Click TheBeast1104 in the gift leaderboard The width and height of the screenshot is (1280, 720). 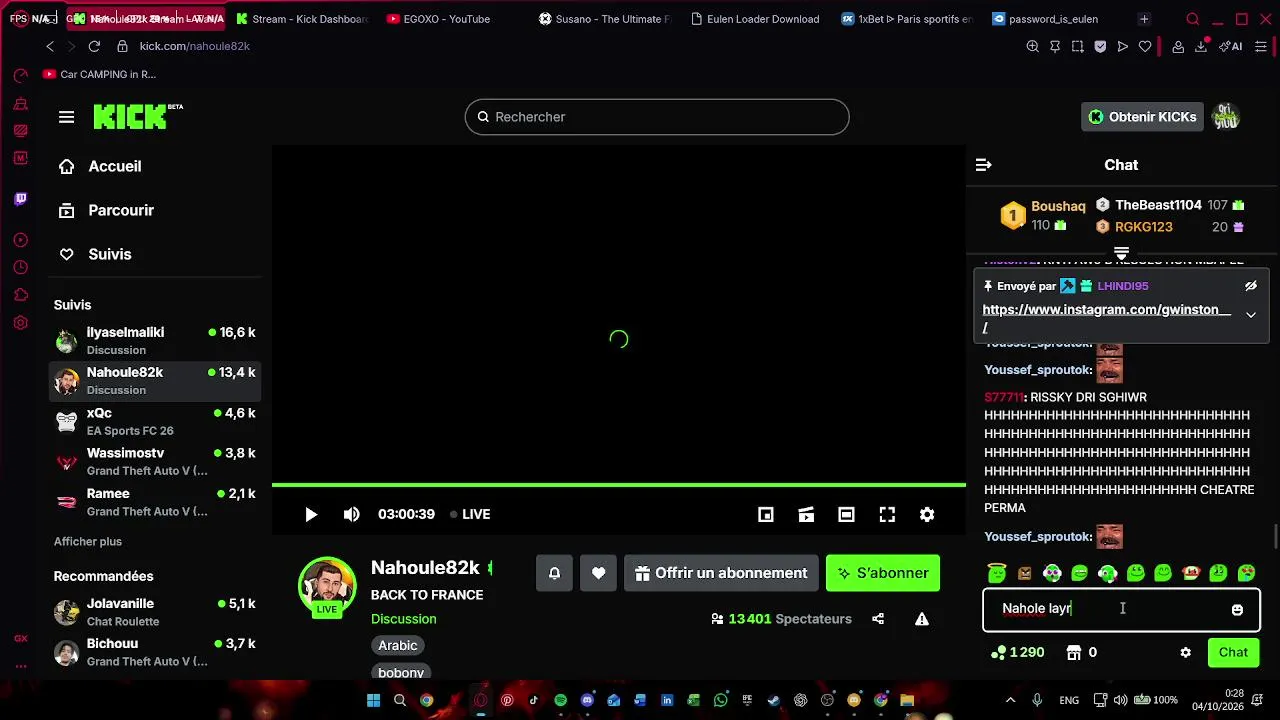pyautogui.click(x=1158, y=205)
